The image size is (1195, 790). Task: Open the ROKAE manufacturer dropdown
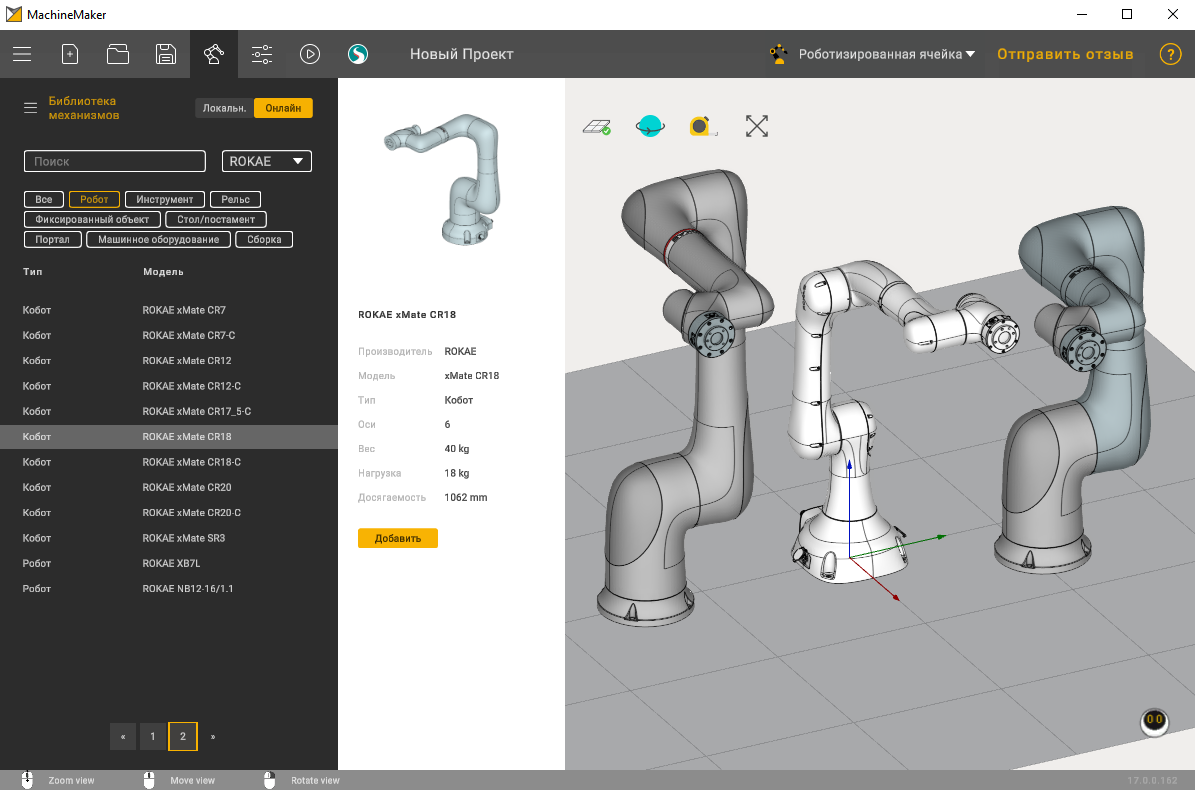(x=266, y=161)
